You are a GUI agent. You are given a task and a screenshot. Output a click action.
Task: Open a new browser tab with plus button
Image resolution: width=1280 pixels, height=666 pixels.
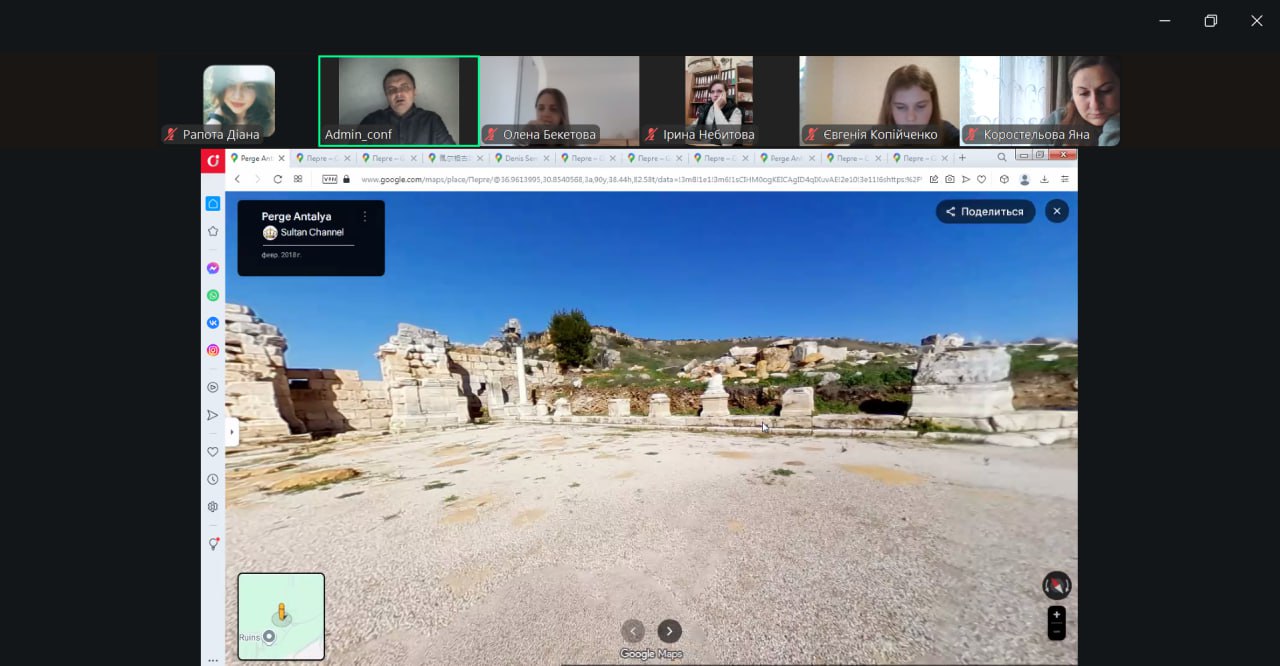[962, 157]
